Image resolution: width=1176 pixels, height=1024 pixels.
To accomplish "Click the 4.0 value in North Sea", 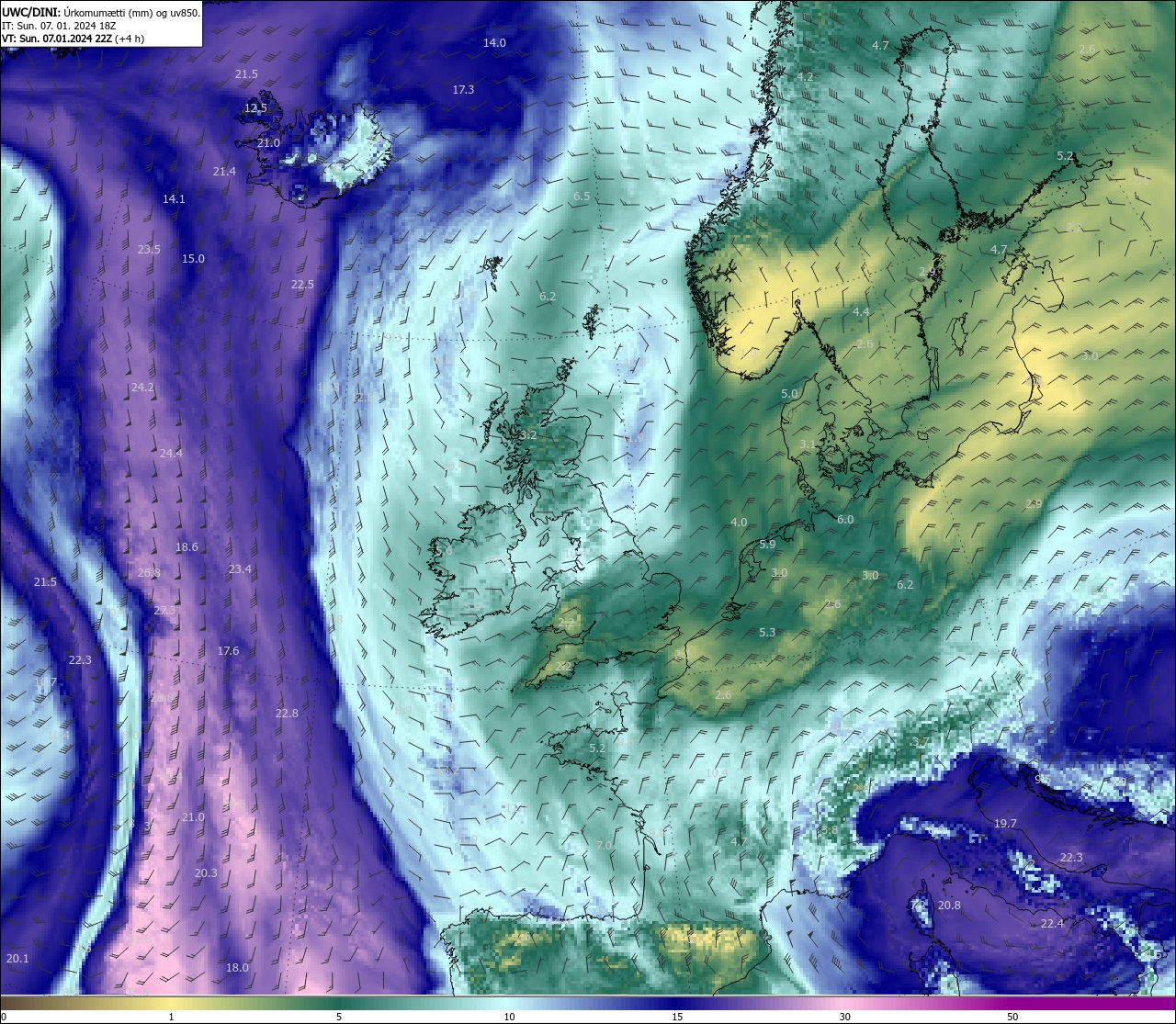I will coord(739,523).
